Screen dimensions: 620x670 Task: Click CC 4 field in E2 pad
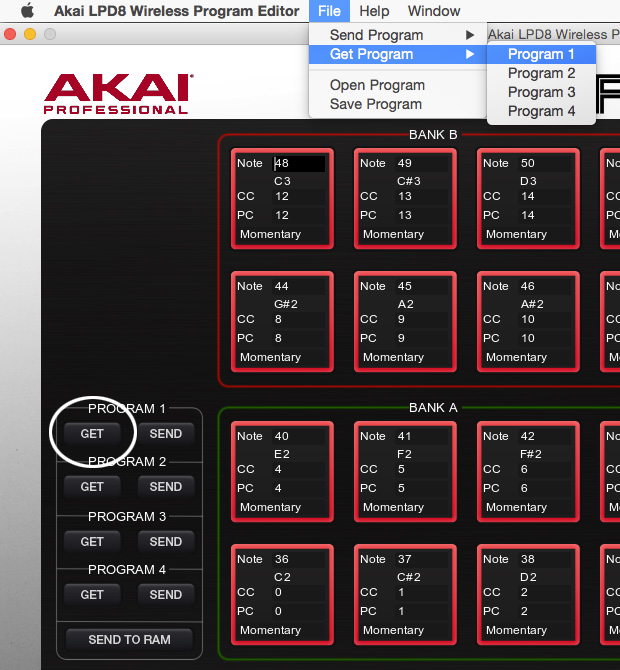point(299,469)
